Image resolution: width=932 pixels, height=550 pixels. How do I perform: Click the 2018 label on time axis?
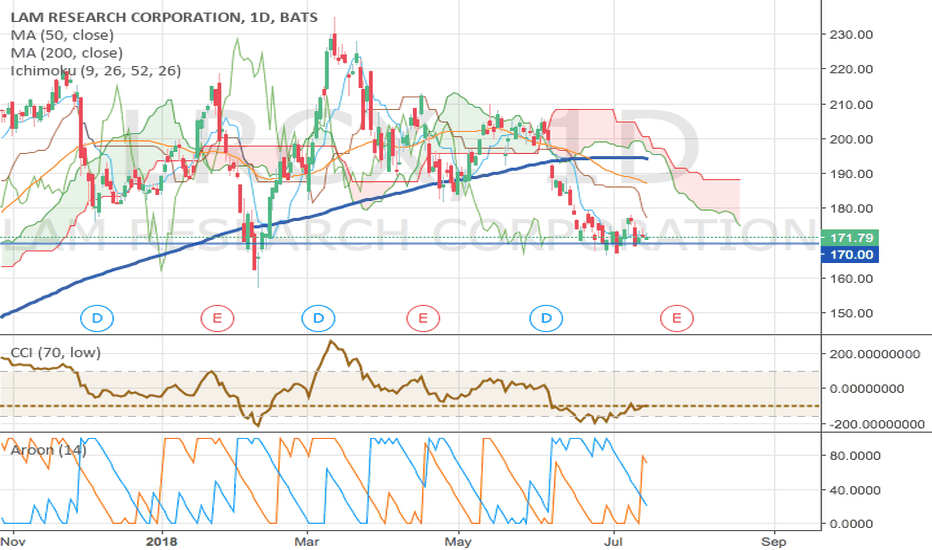tap(162, 542)
